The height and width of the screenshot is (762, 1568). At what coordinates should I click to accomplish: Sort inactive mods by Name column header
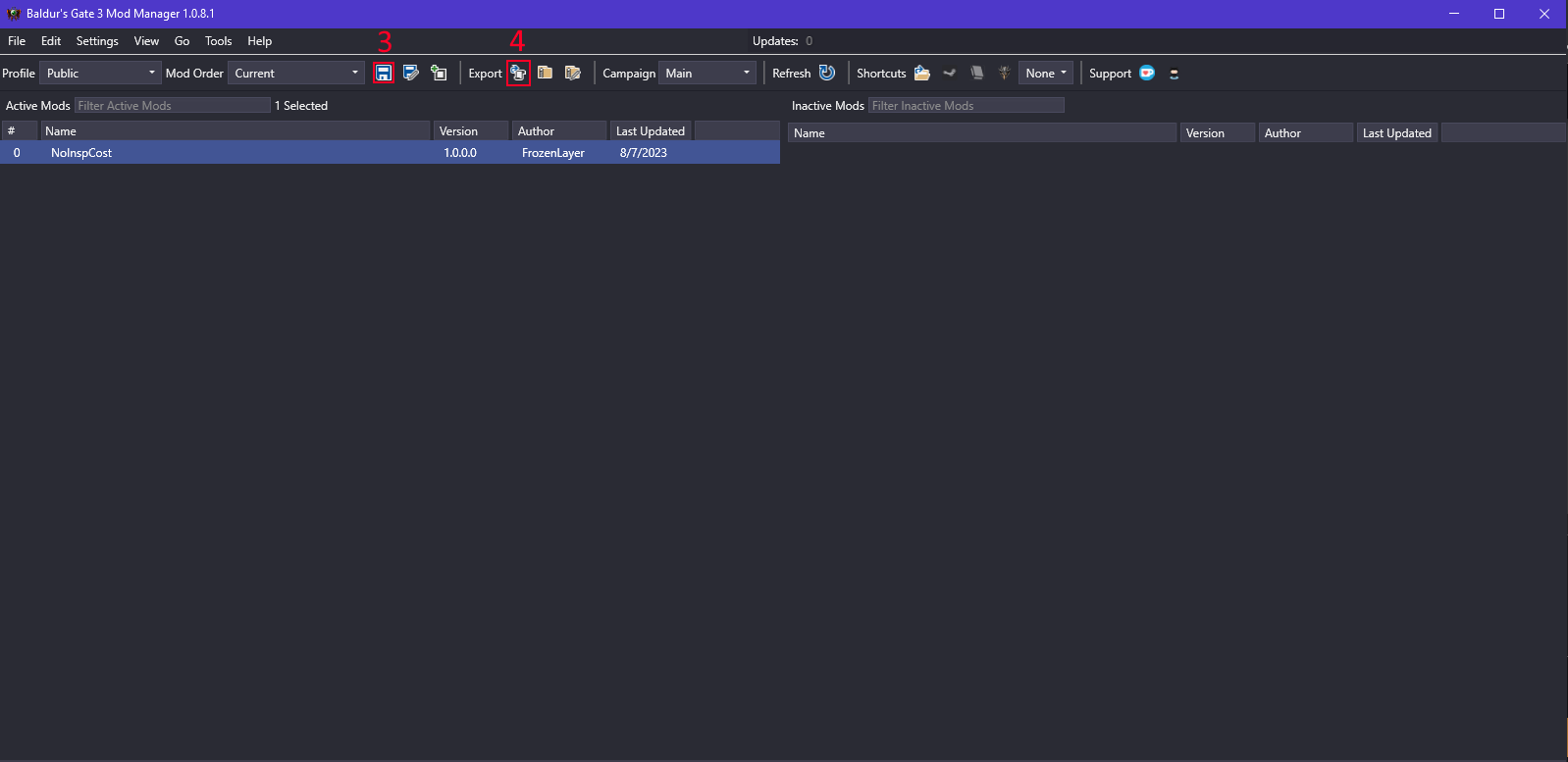tap(982, 133)
